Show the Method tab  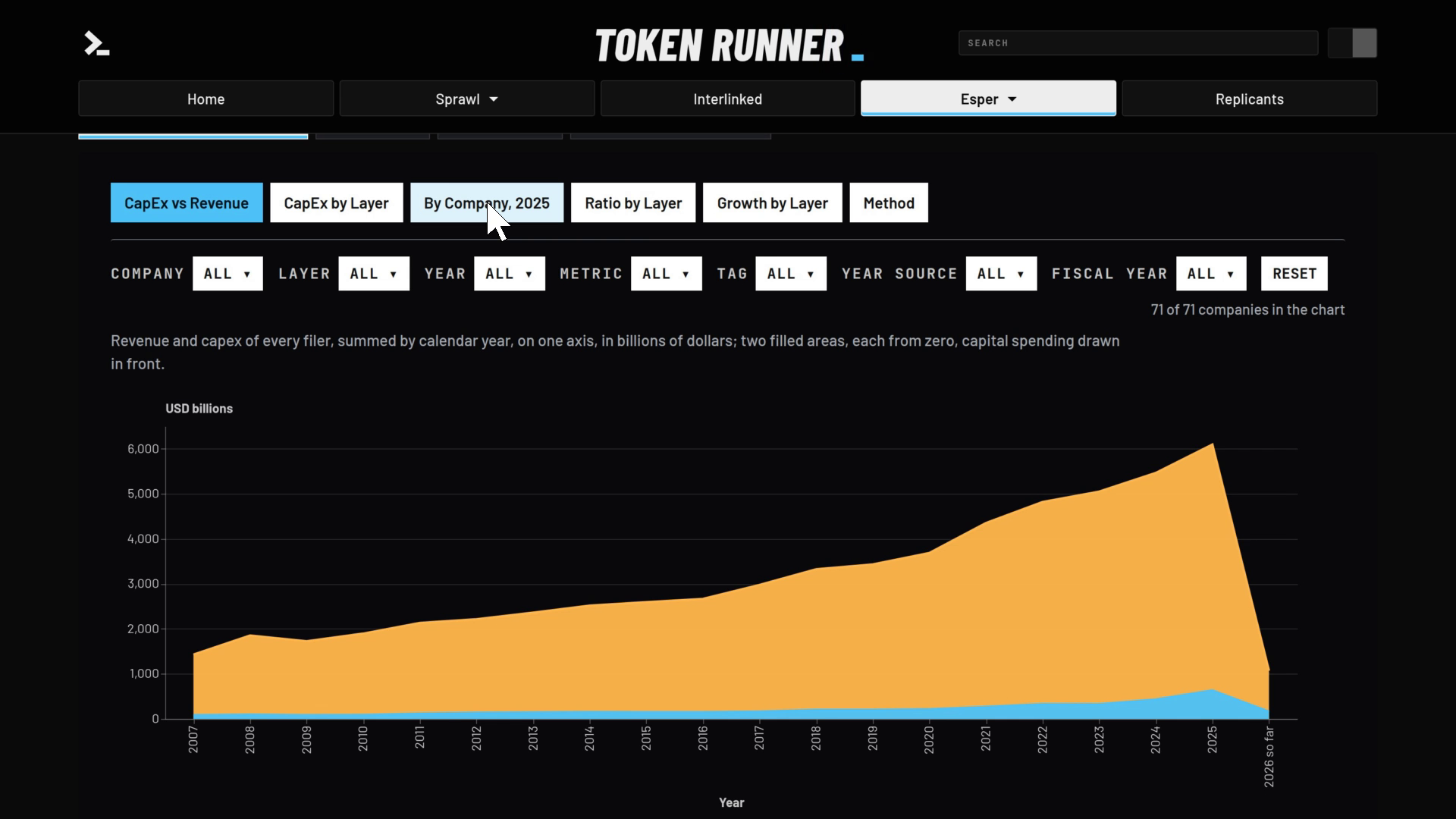tap(889, 202)
